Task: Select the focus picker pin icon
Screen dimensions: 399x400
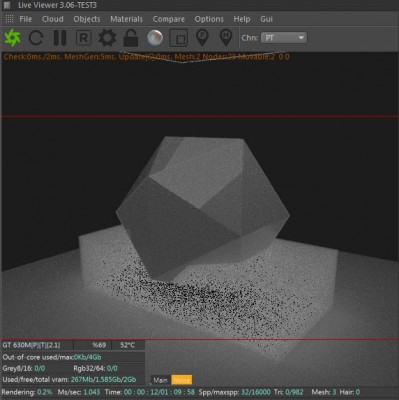Action: pos(202,37)
